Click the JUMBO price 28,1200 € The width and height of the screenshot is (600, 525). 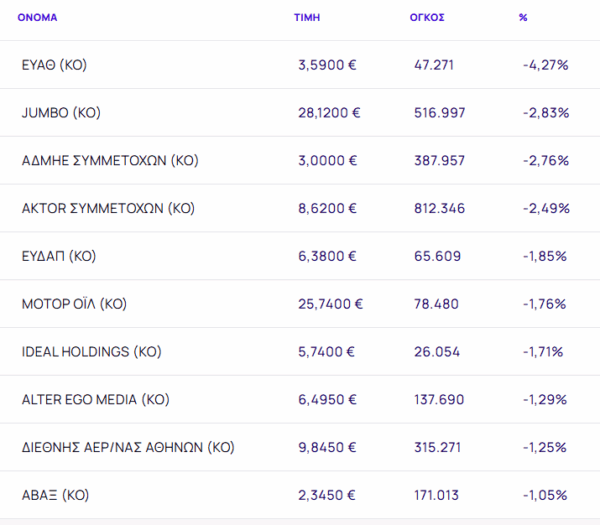click(x=329, y=113)
